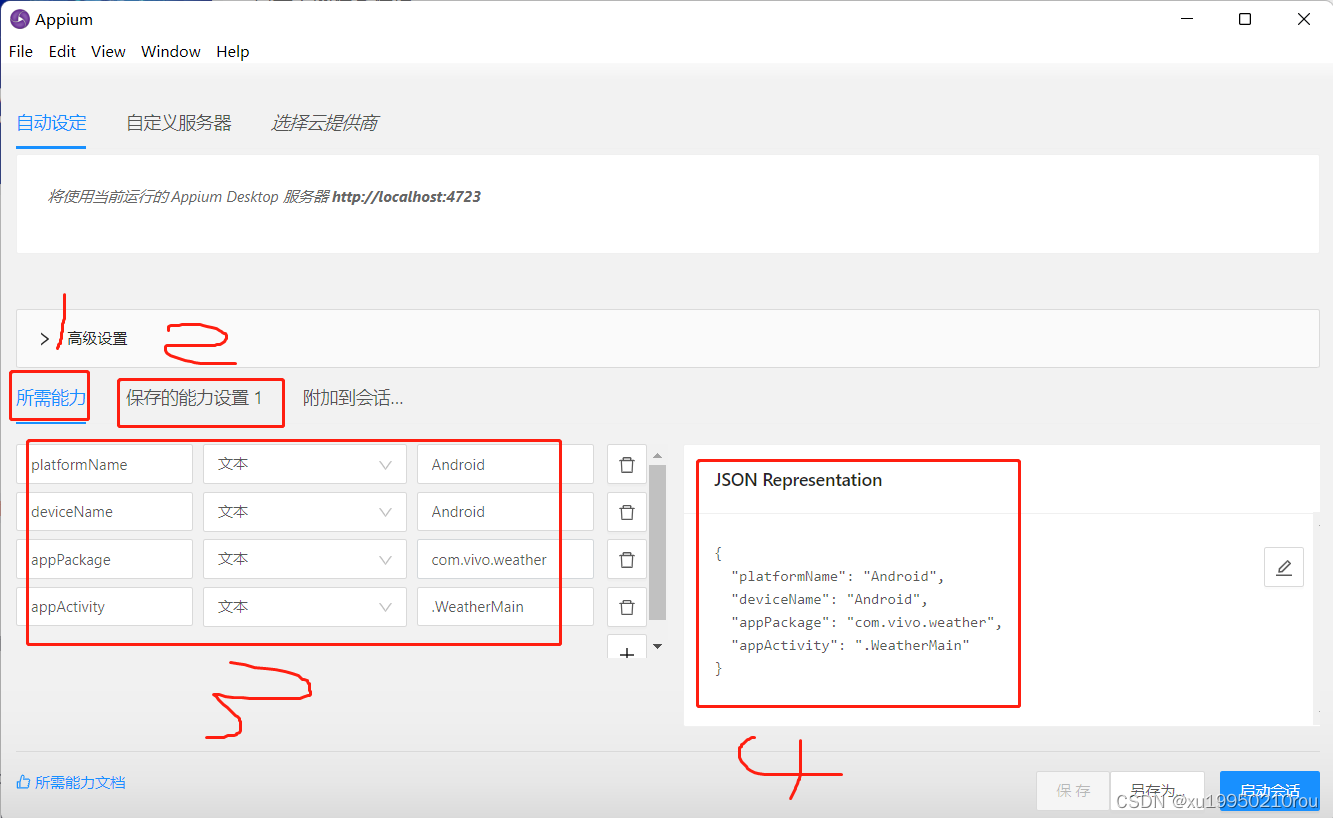Click the com.vivo.weather value field
This screenshot has height=818, width=1333.
pos(505,560)
